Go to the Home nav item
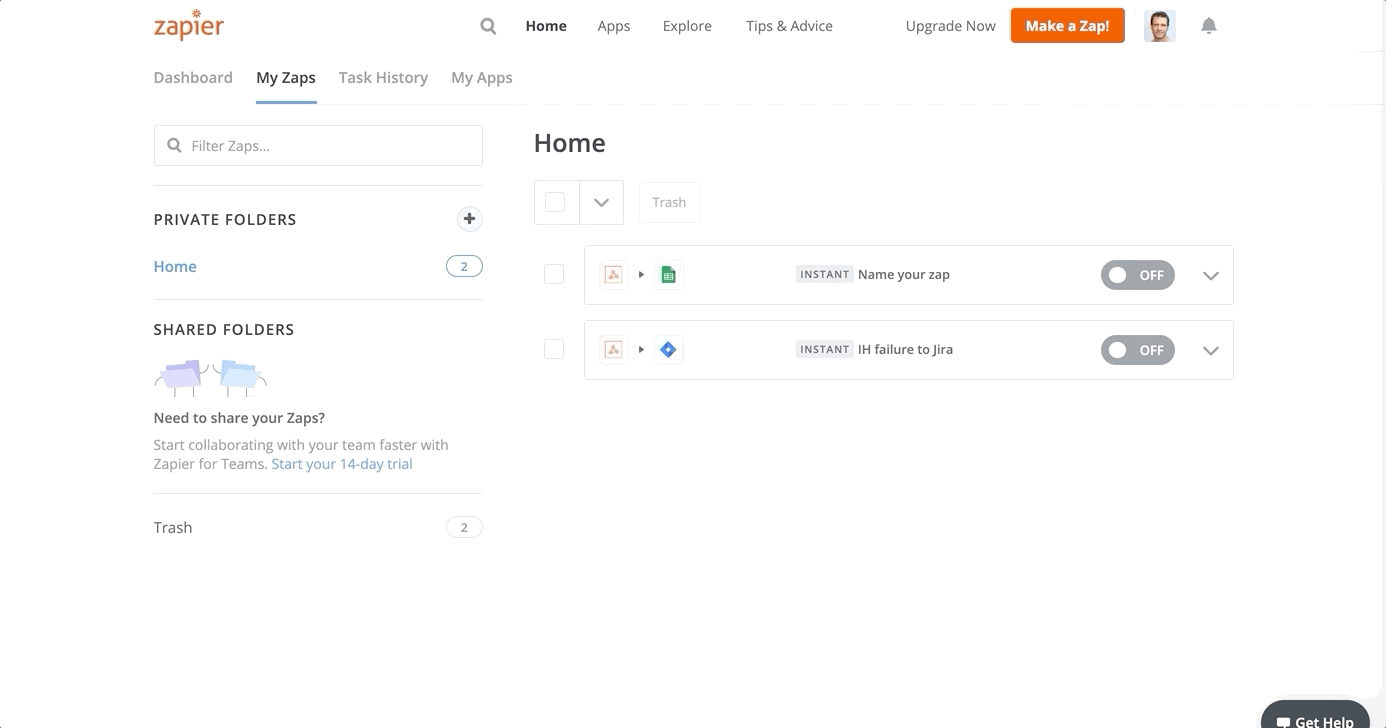This screenshot has height=728, width=1386. tap(546, 26)
